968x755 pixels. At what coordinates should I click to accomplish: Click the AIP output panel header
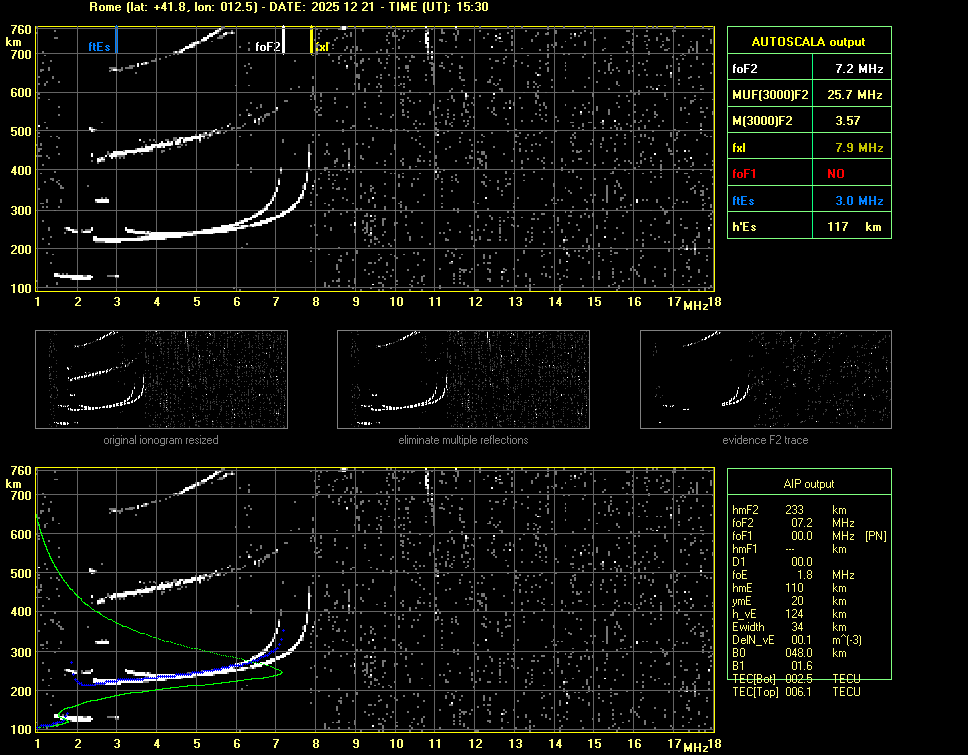[808, 484]
